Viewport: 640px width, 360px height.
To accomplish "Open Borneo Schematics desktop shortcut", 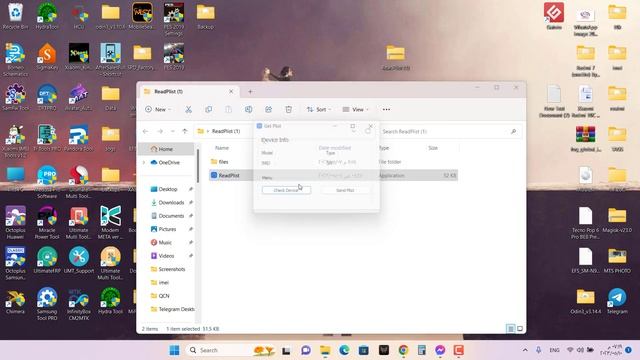I will (x=15, y=60).
